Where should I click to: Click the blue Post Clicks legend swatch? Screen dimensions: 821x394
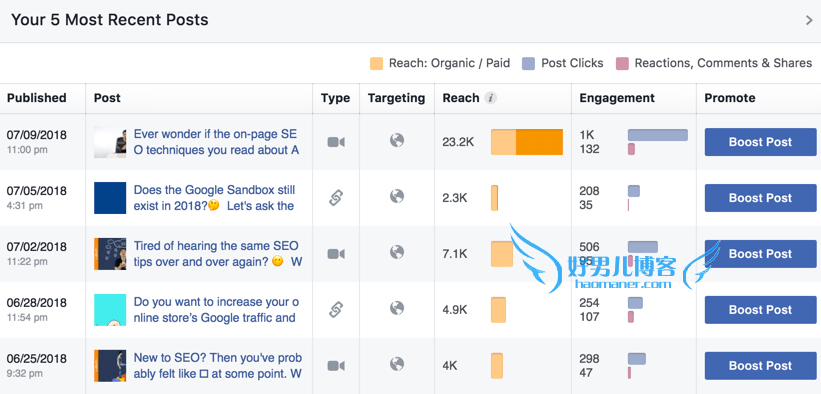[528, 63]
